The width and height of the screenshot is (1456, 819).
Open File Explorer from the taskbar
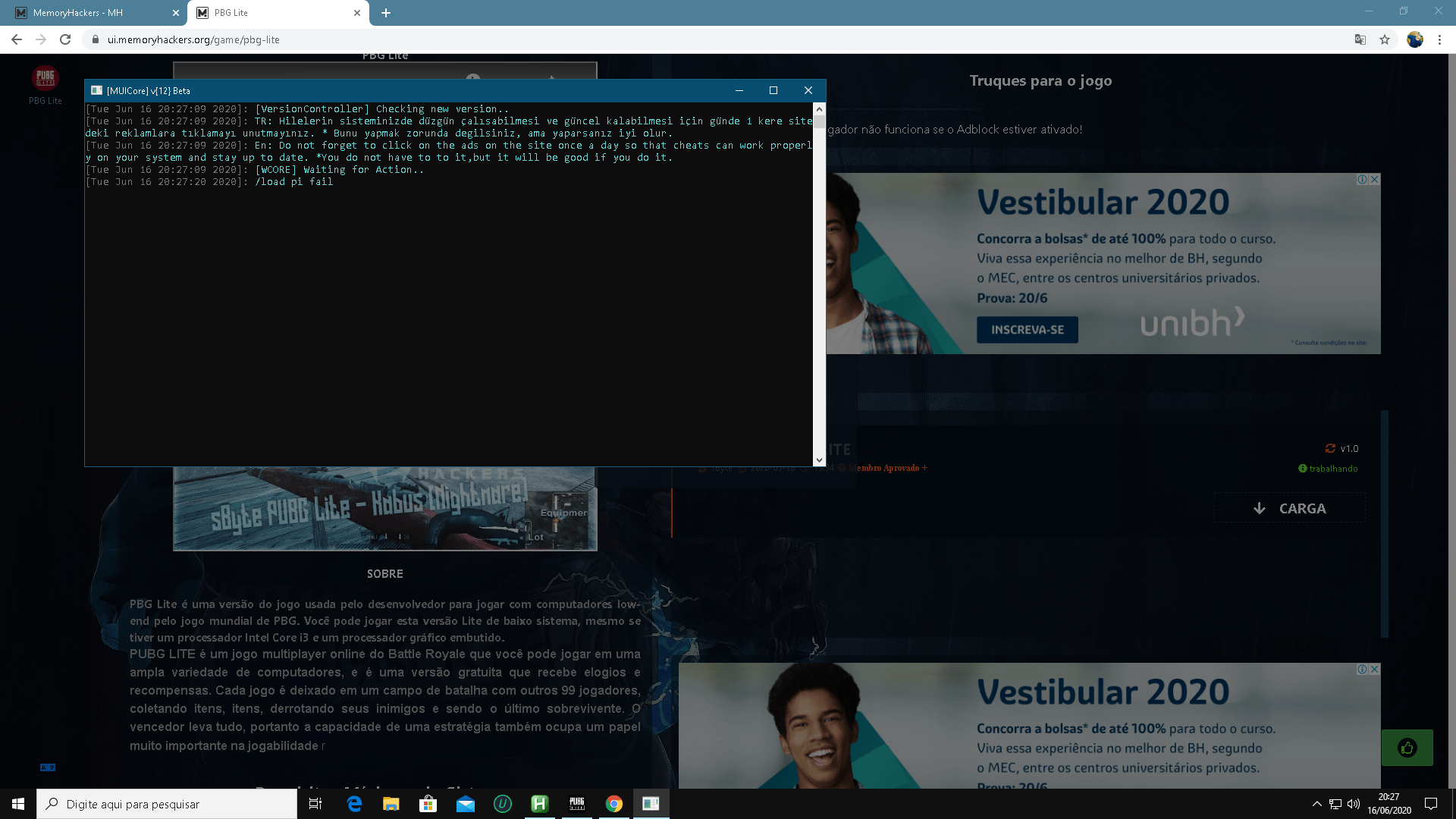[391, 804]
